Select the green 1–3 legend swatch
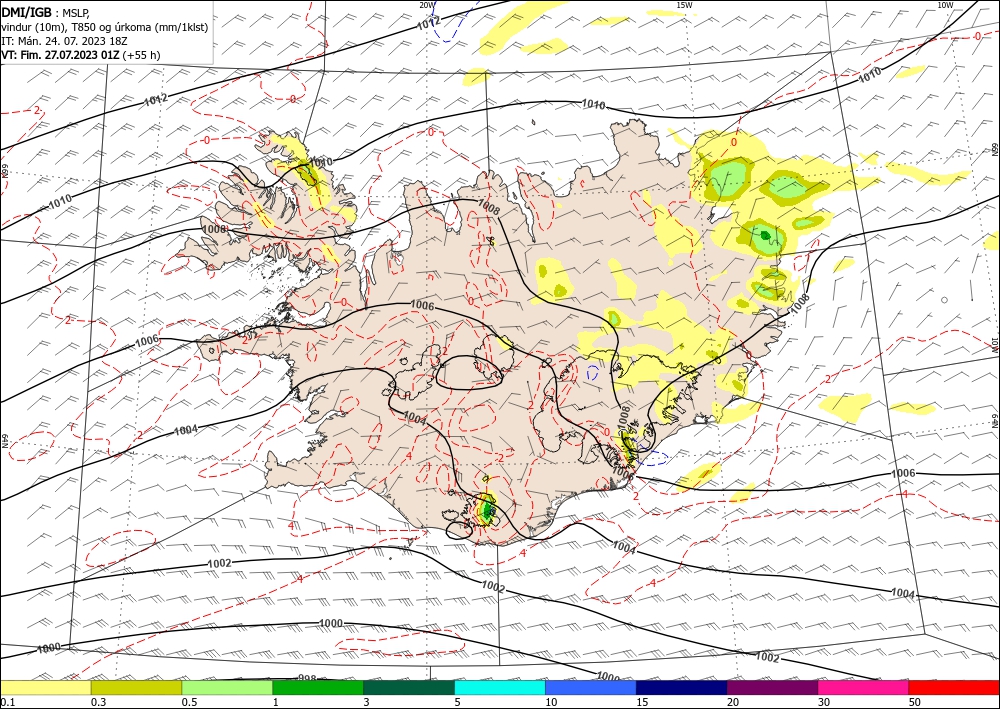 pyautogui.click(x=318, y=687)
